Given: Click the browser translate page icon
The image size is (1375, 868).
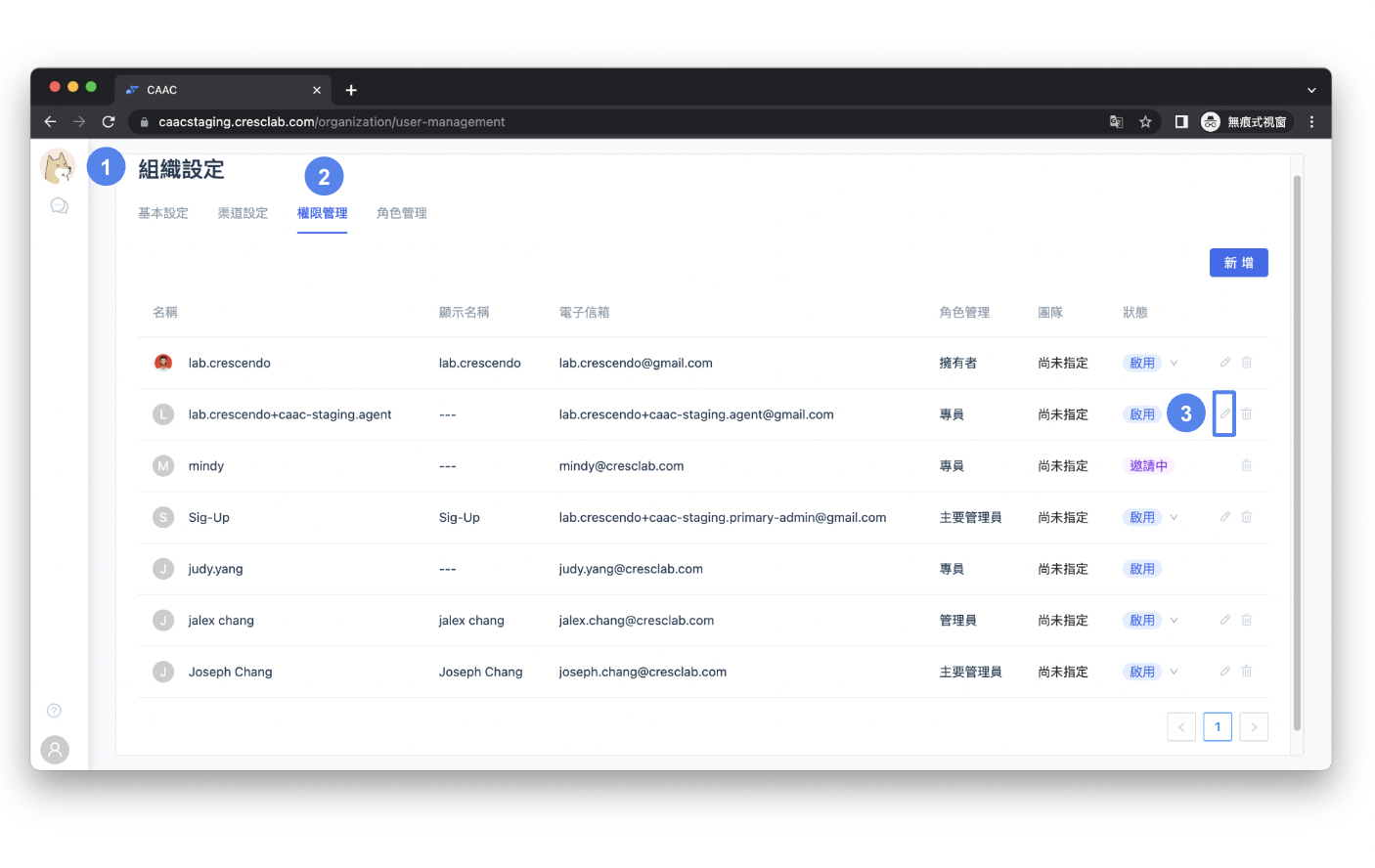Looking at the screenshot, I should (x=1116, y=122).
